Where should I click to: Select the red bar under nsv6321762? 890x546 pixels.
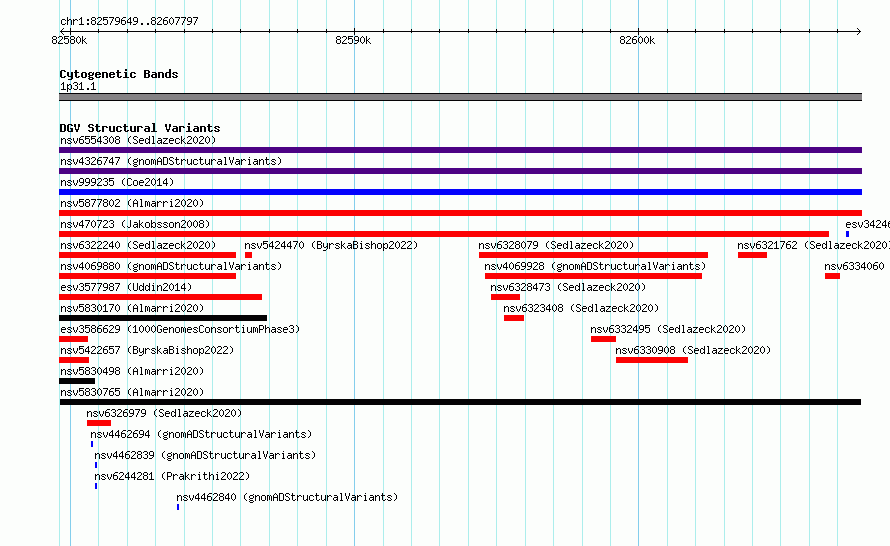753,255
